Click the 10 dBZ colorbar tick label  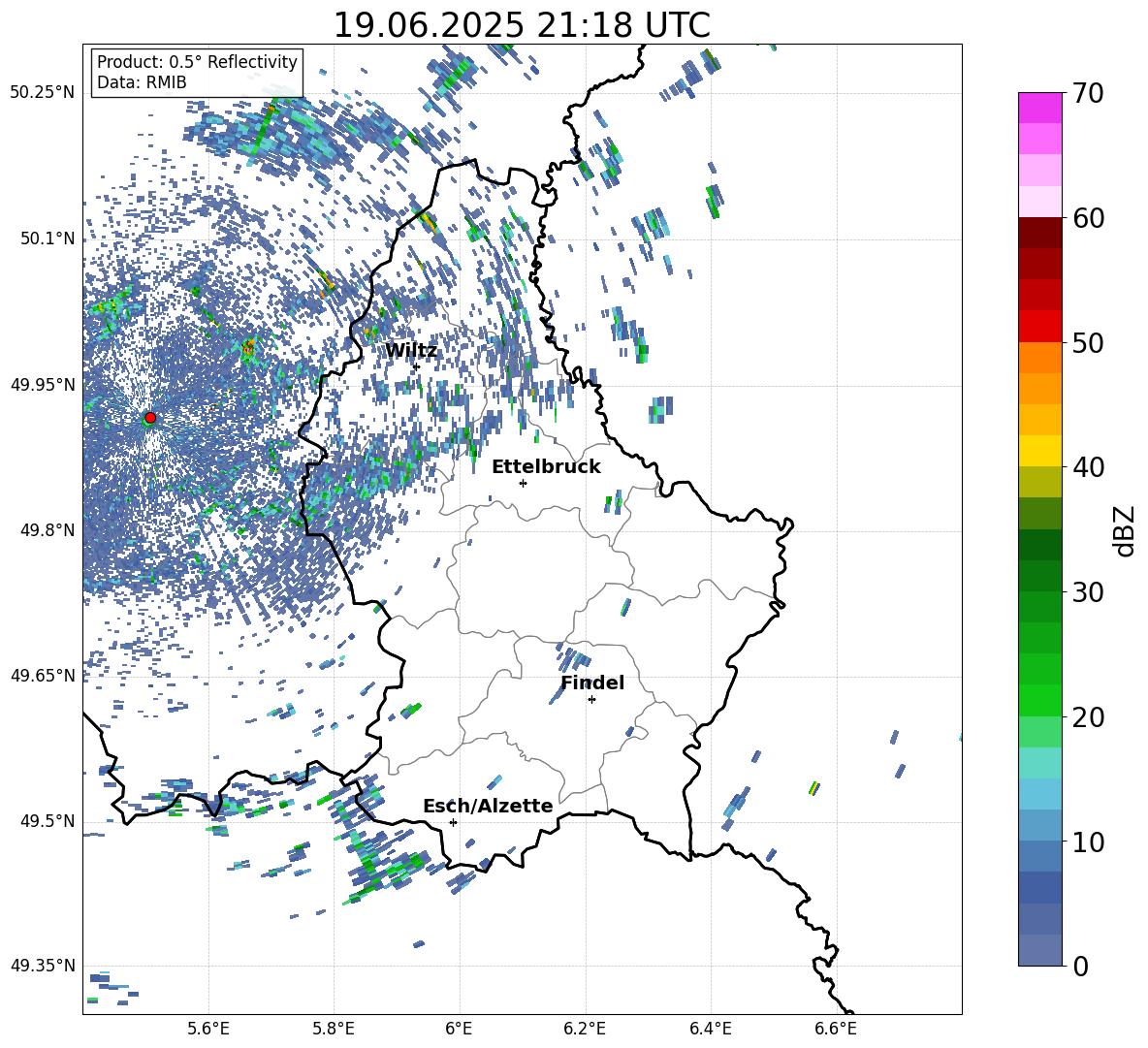click(1087, 842)
